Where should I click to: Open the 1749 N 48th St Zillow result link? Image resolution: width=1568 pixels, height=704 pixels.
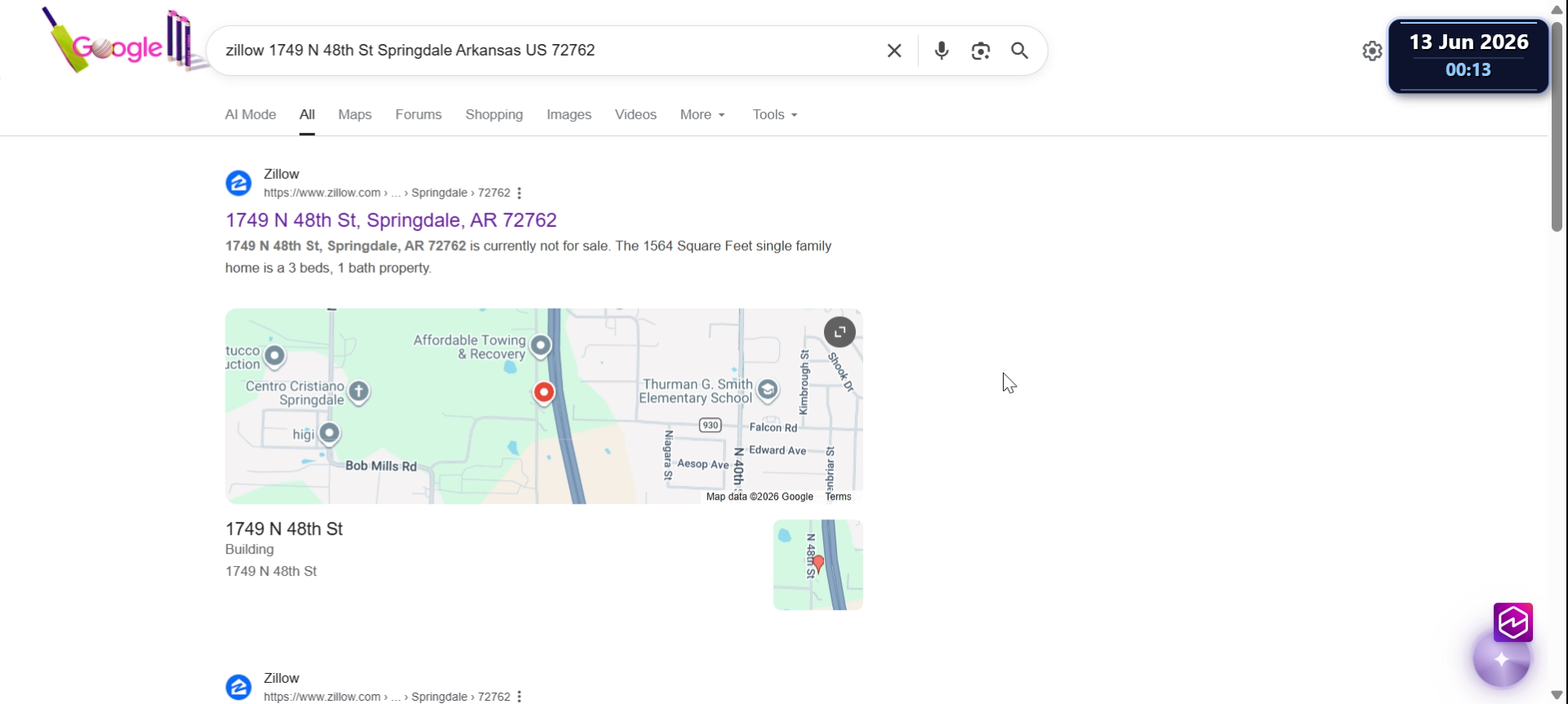391,220
